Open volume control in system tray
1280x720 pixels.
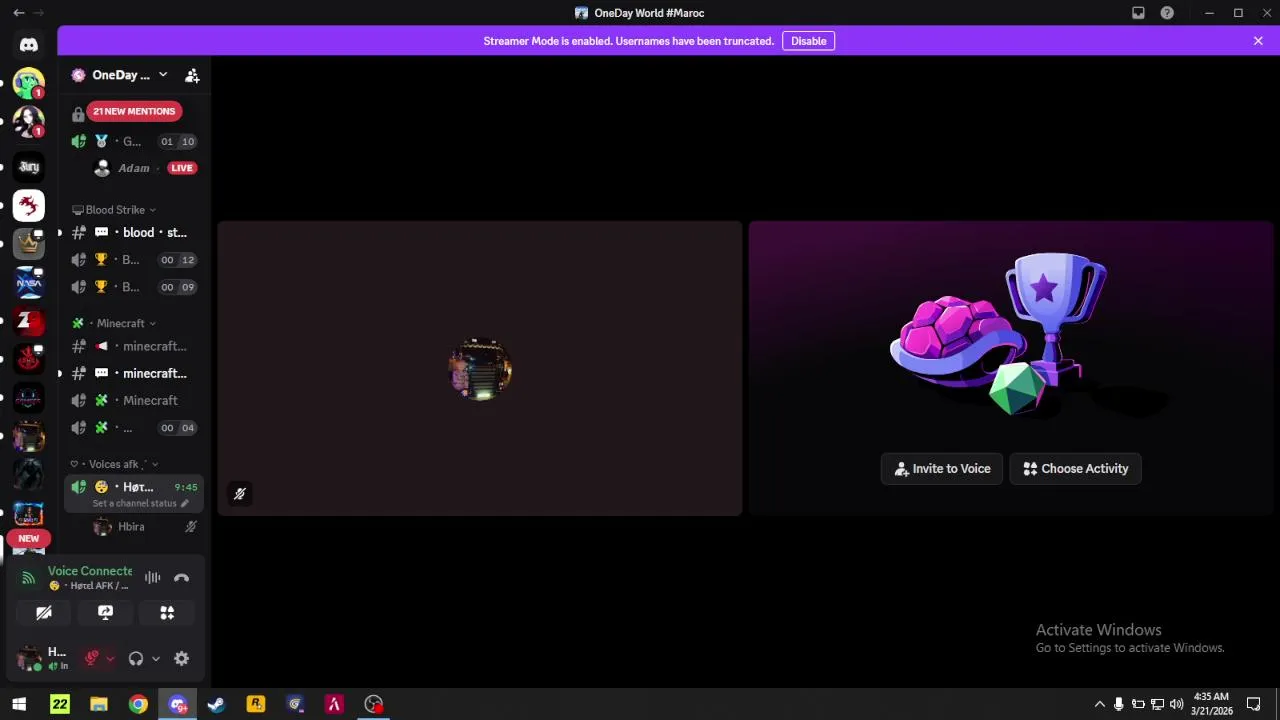click(1176, 704)
